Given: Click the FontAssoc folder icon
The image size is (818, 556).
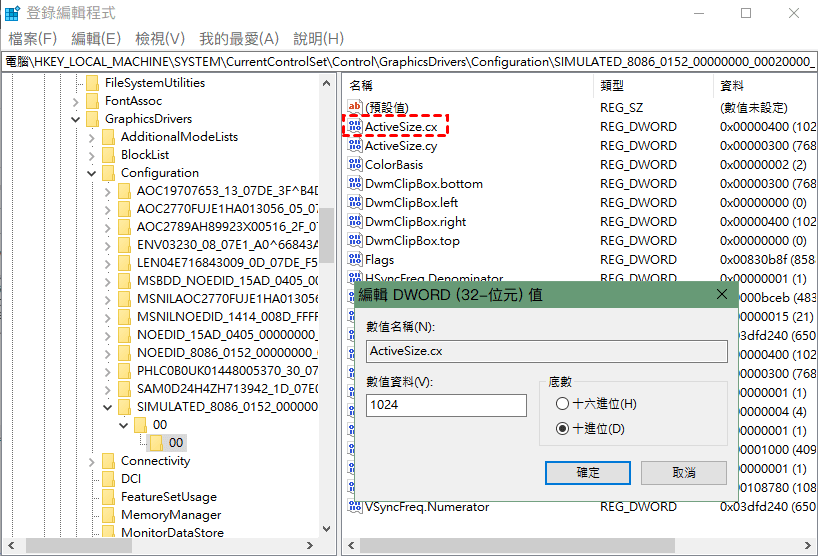Looking at the screenshot, I should coord(92,101).
